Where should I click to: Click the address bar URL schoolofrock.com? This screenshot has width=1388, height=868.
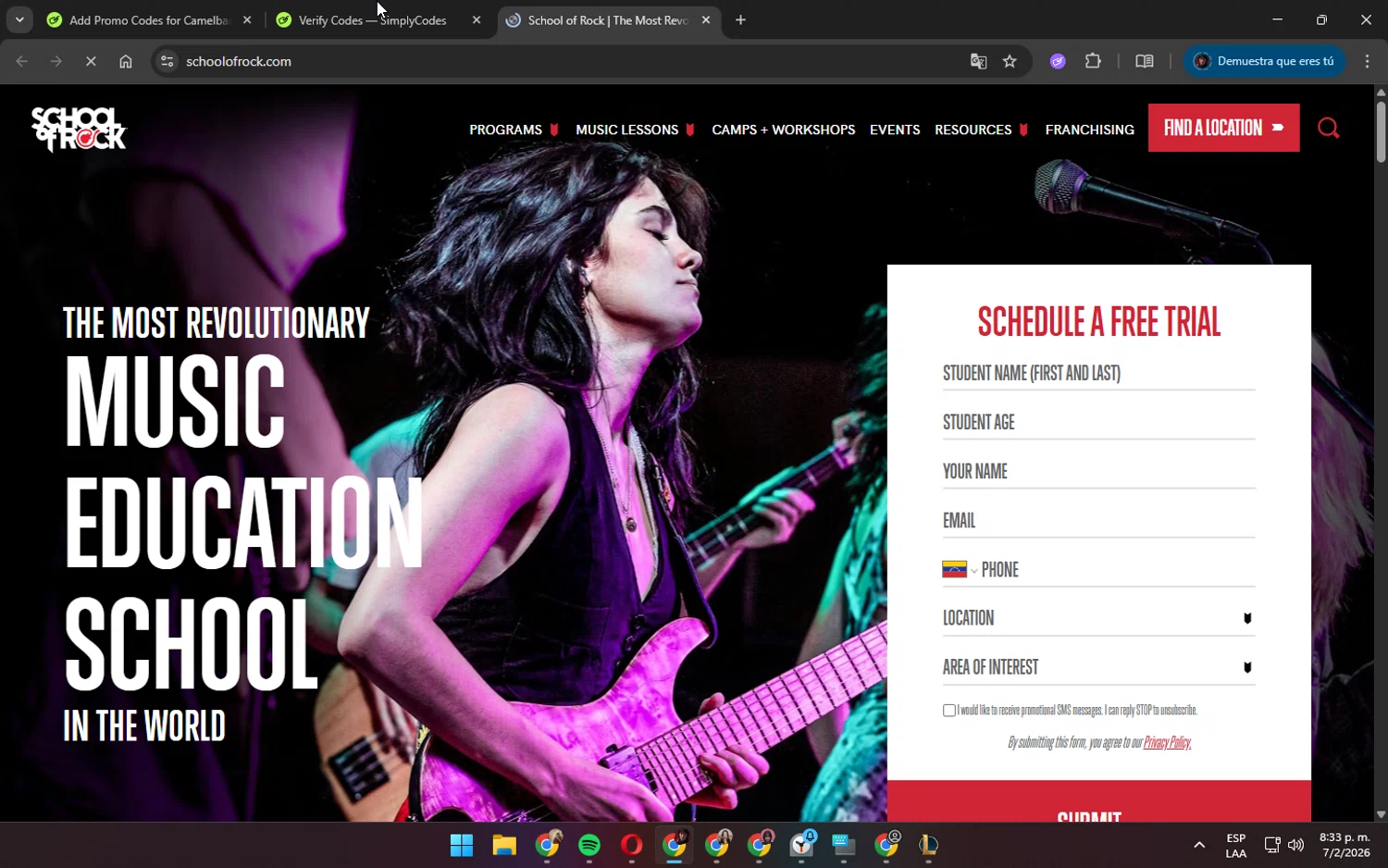tap(239, 61)
